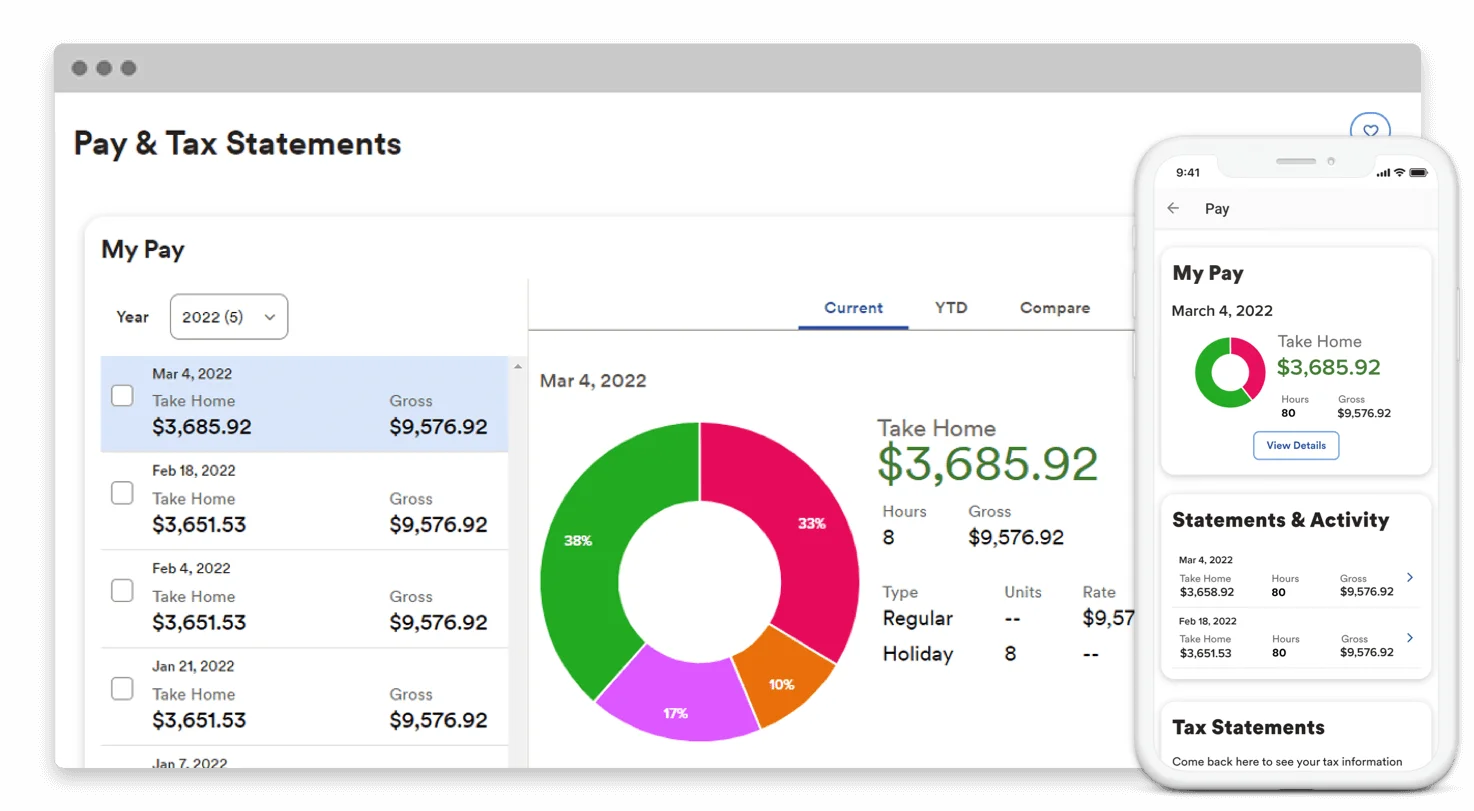
Task: Click the cellular signal icon on the phone
Action: pos(1385,172)
